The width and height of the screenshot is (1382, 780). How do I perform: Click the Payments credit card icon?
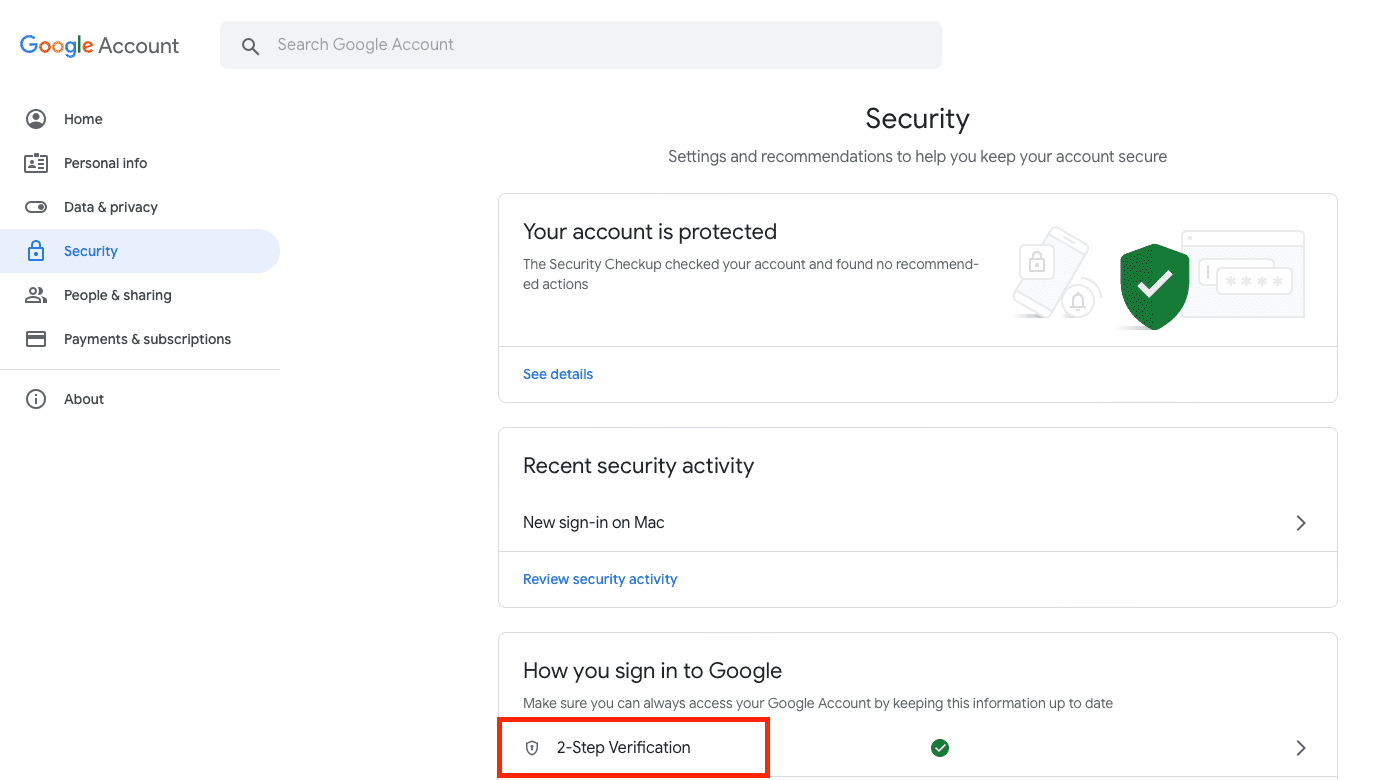36,339
